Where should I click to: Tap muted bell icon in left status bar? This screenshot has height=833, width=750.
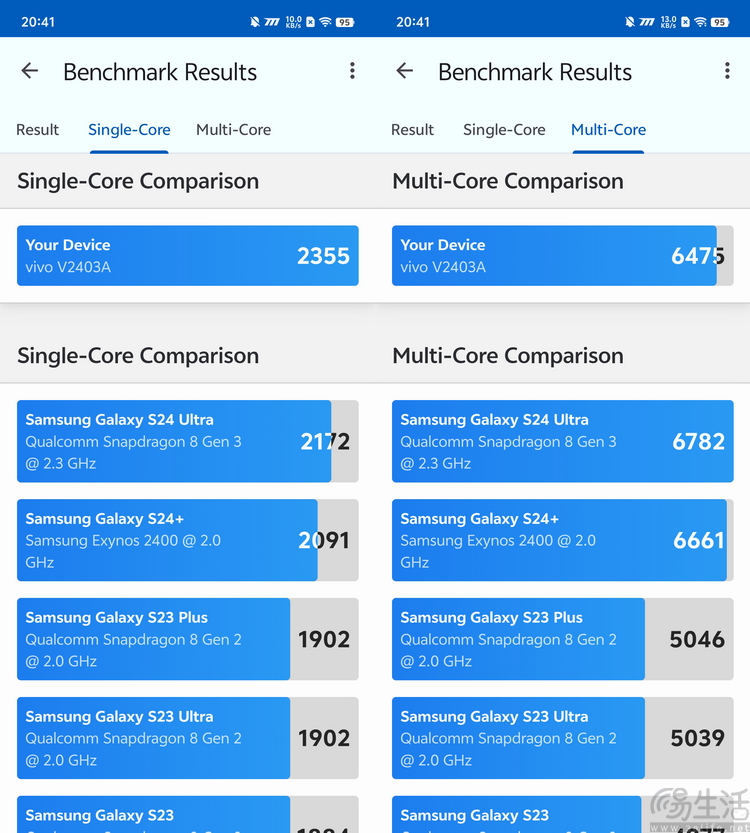pos(255,22)
